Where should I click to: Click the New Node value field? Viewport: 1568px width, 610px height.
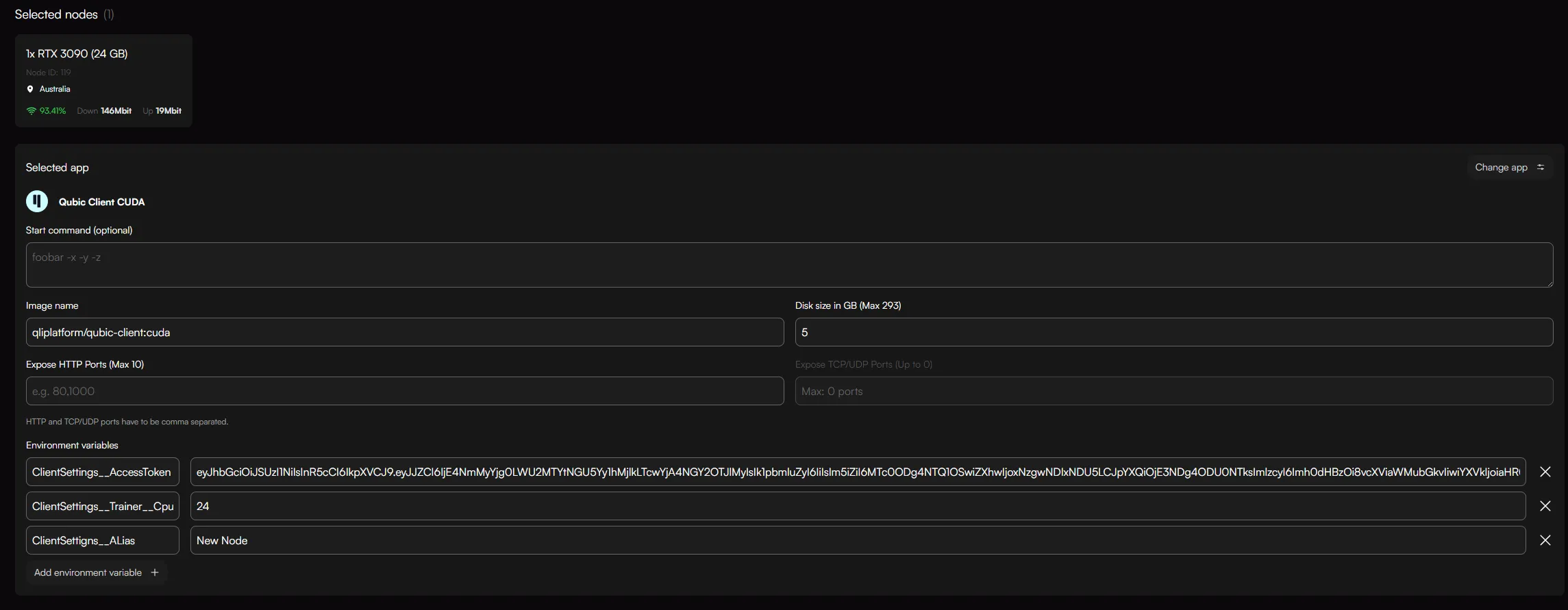point(858,540)
